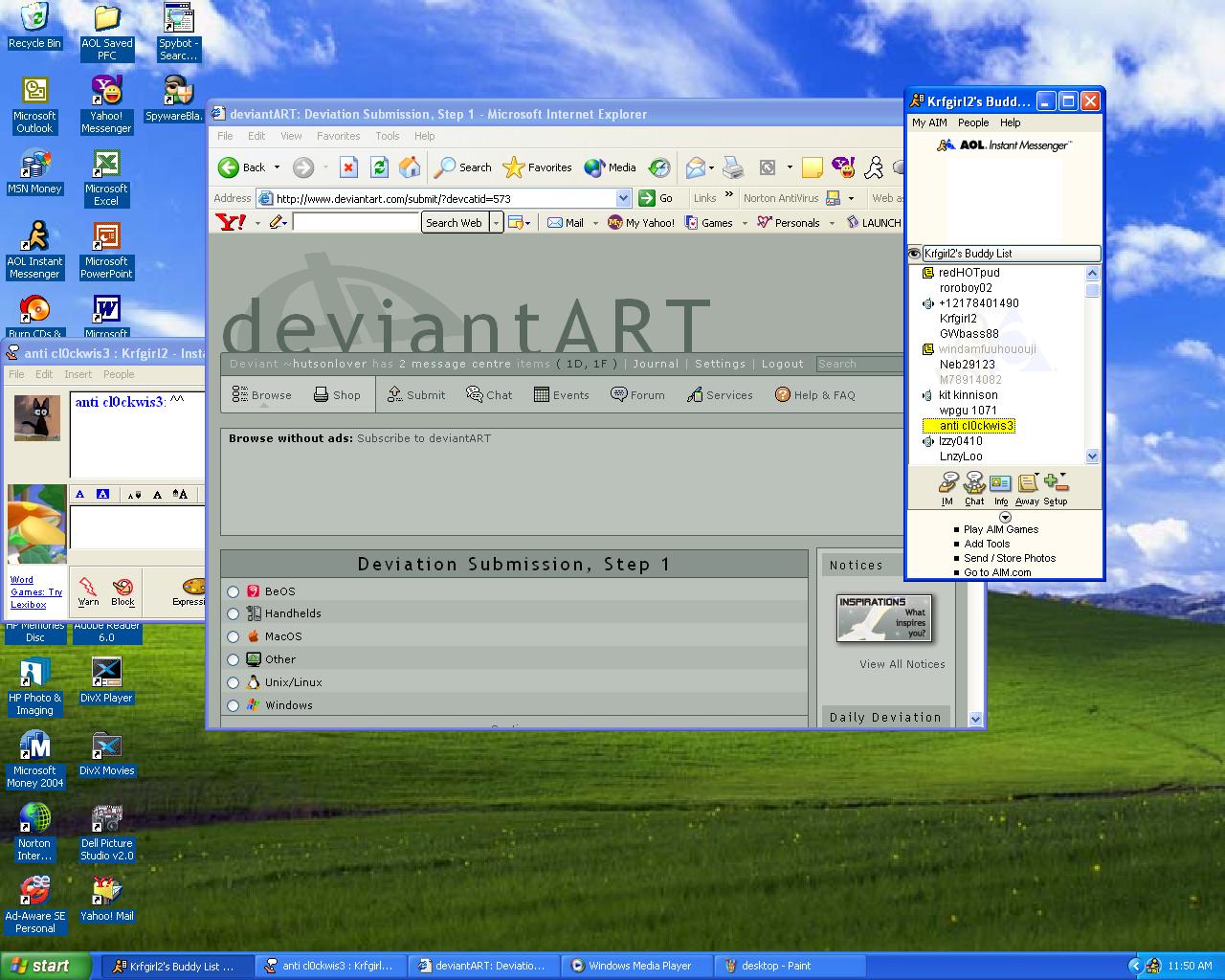This screenshot has height=980, width=1225.
Task: Click the Refresh icon in IE toolbar
Action: [x=379, y=167]
